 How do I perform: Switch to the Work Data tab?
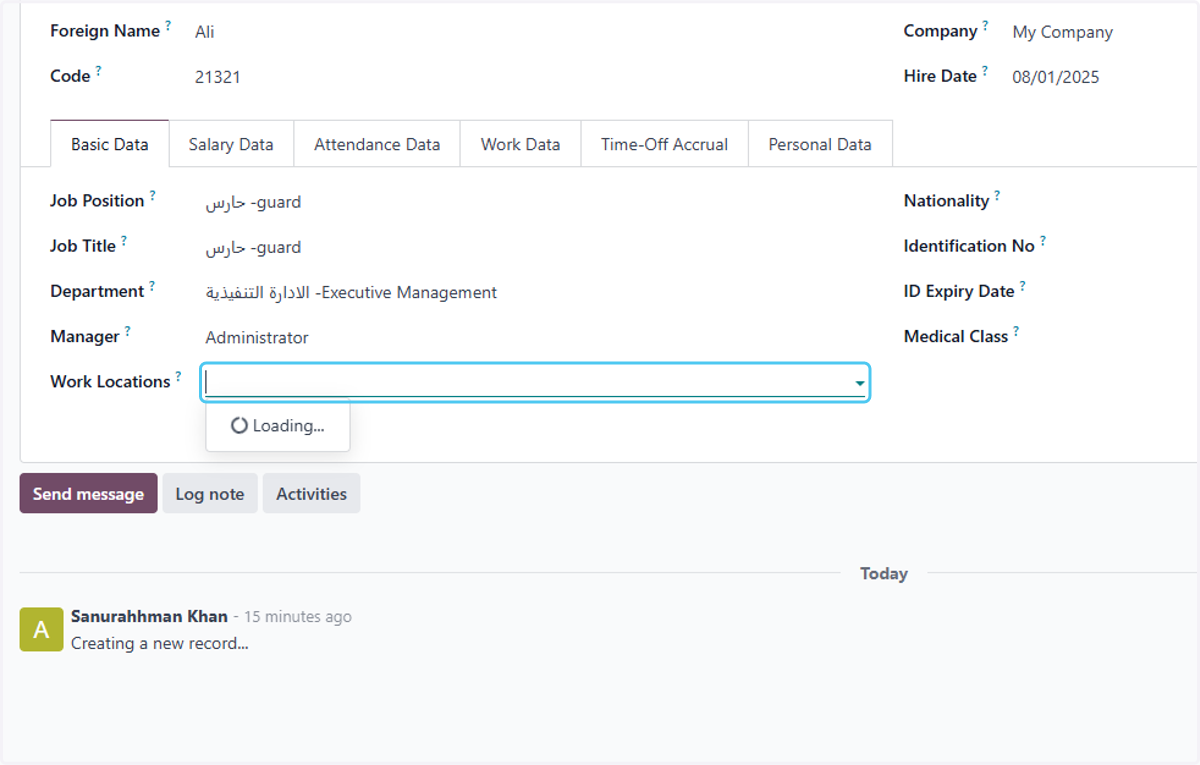[520, 144]
